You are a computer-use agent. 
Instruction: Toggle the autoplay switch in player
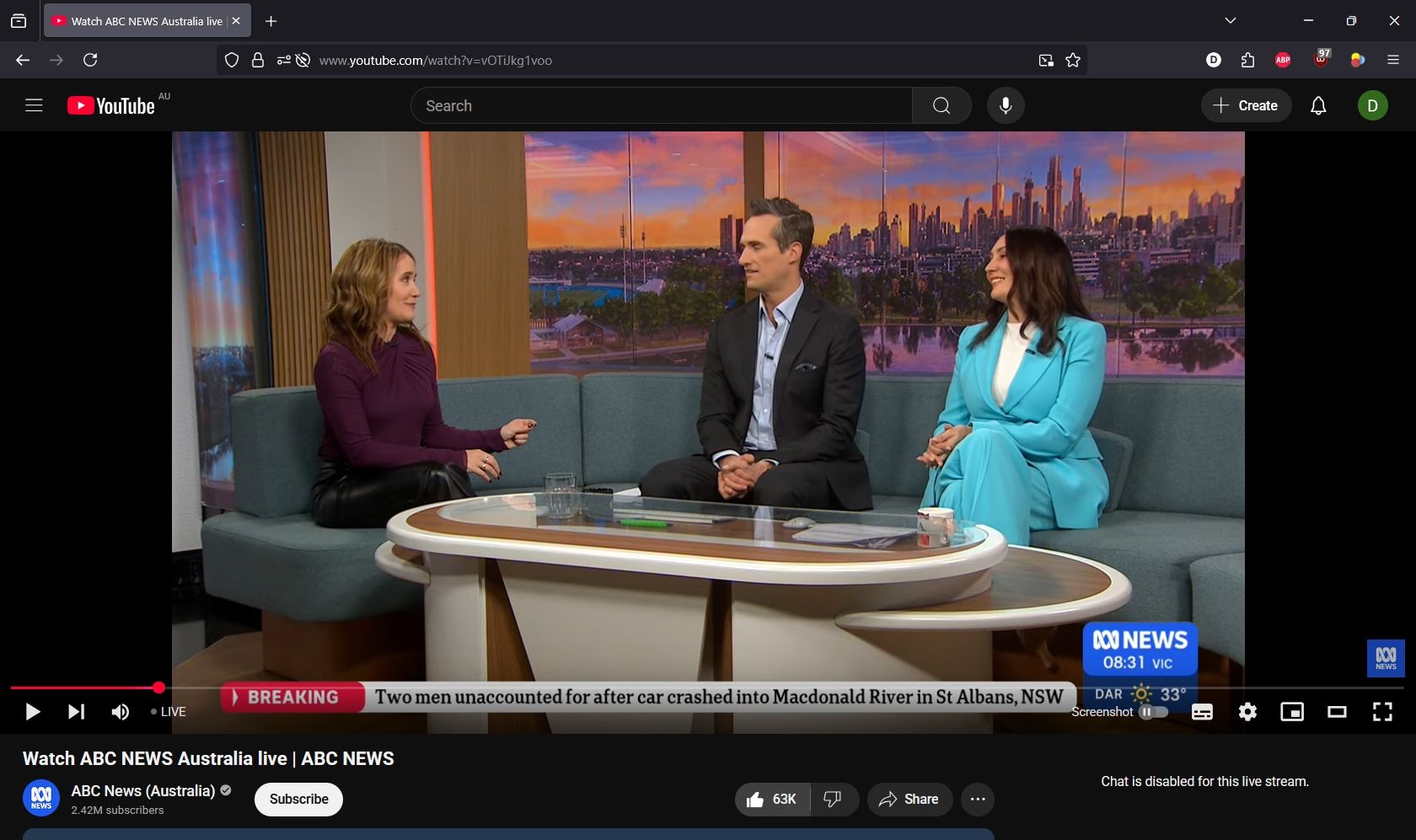point(1153,712)
